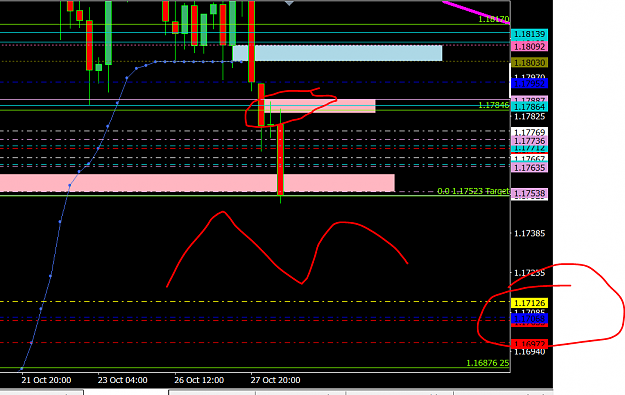Select the '0.0 1.17523 Target' label
This screenshot has height=395, width=625.
coord(473,191)
